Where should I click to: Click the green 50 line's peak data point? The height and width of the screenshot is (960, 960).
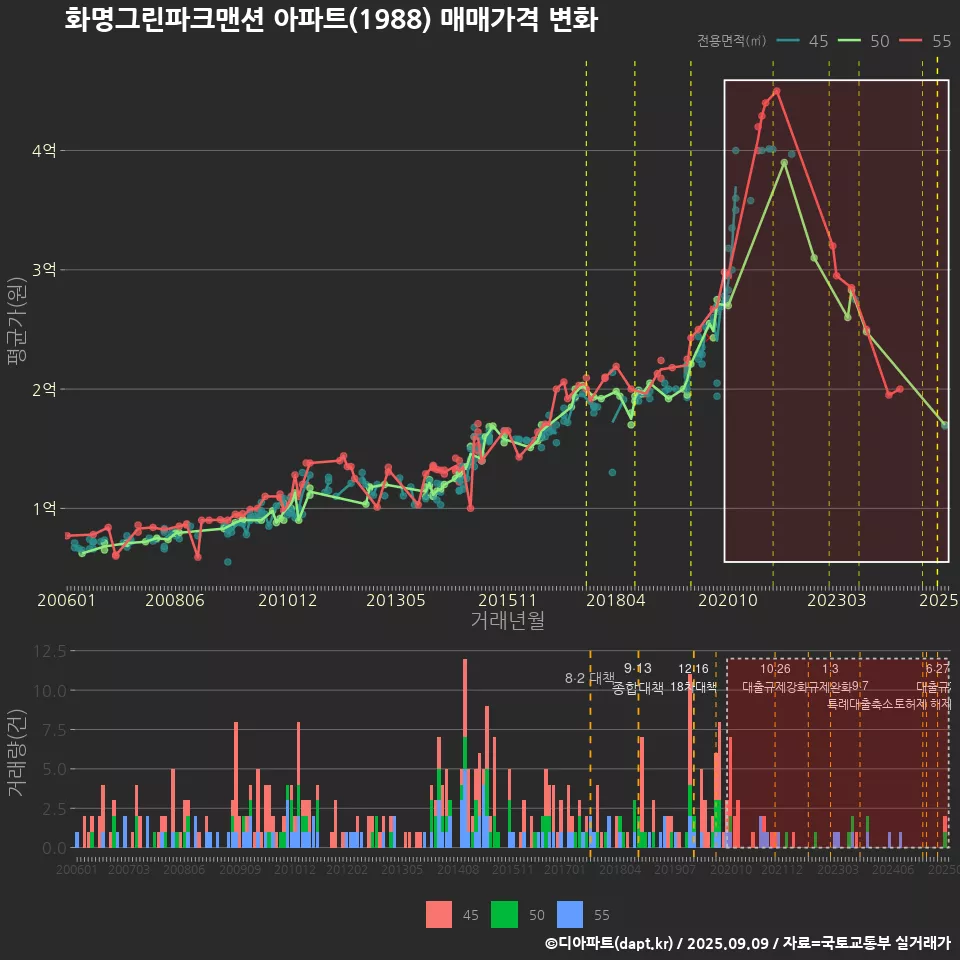point(784,163)
